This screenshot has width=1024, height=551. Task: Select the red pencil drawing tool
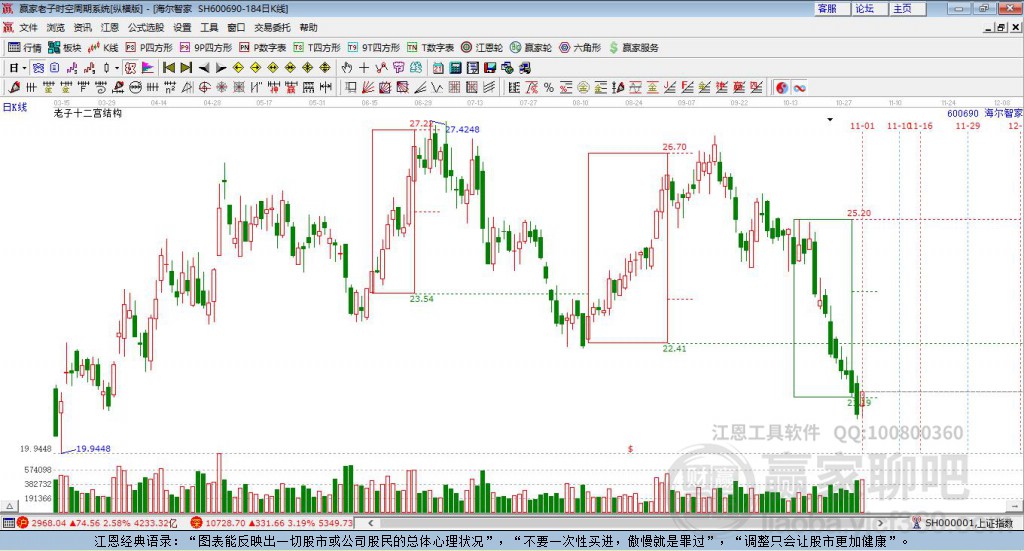[14, 87]
